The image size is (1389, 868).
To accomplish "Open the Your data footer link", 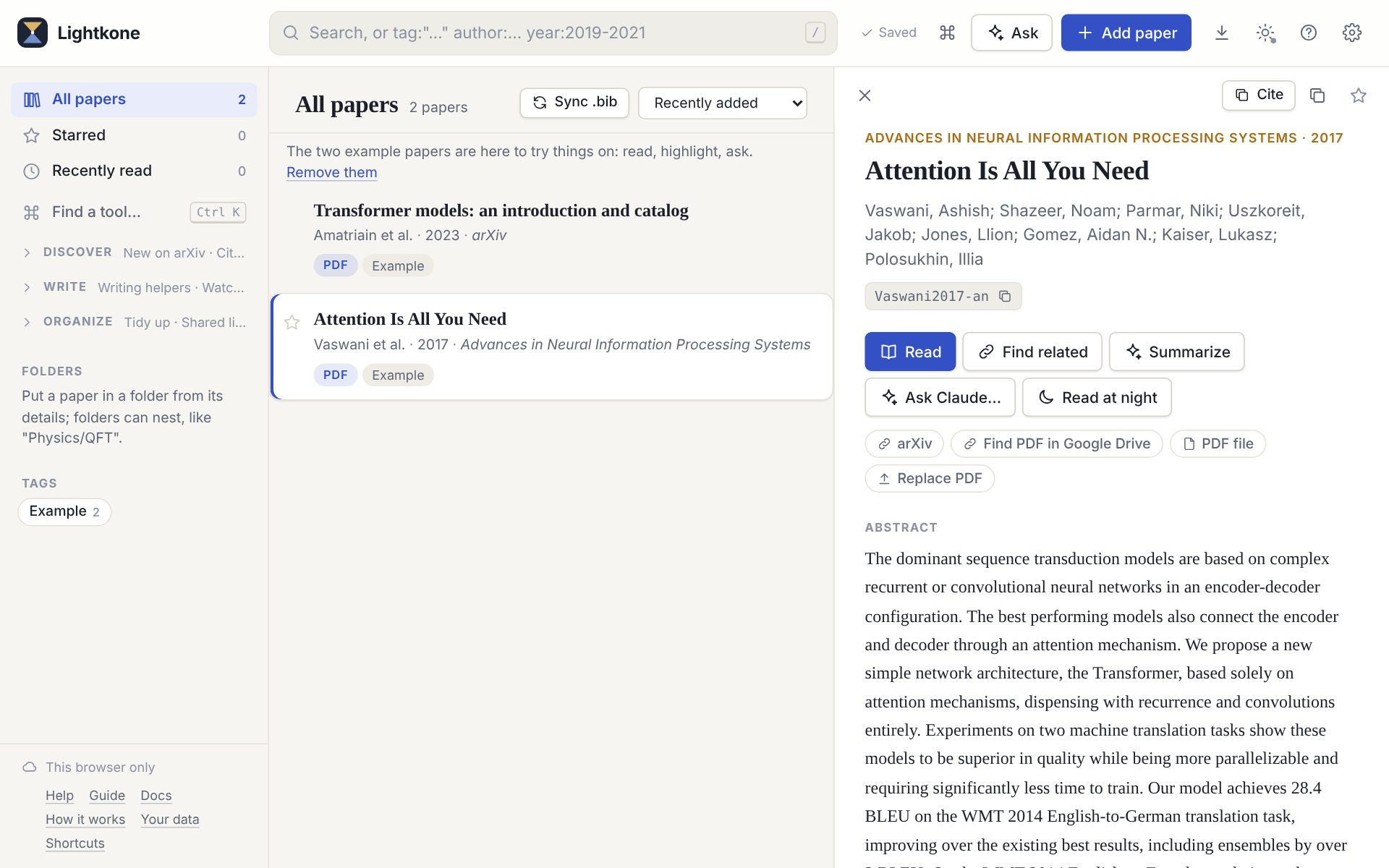I will click(x=170, y=820).
